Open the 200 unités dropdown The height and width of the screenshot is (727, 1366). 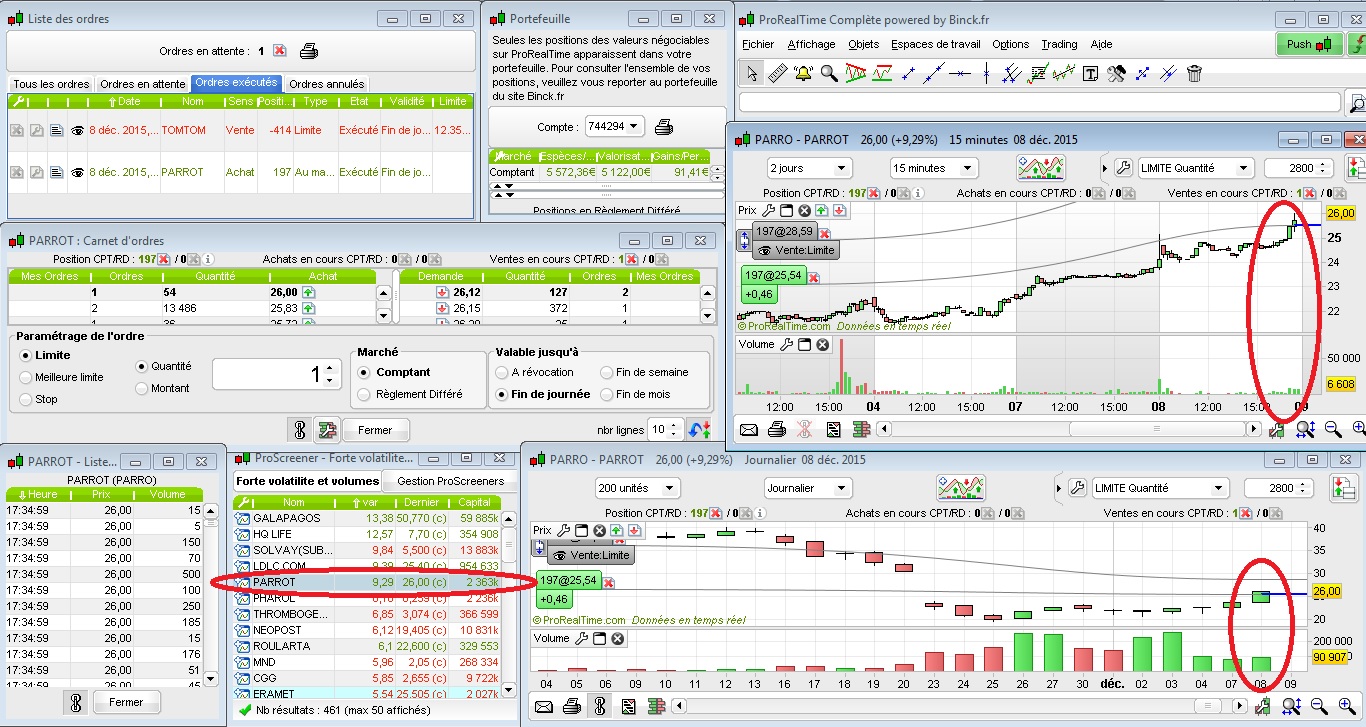coord(637,488)
